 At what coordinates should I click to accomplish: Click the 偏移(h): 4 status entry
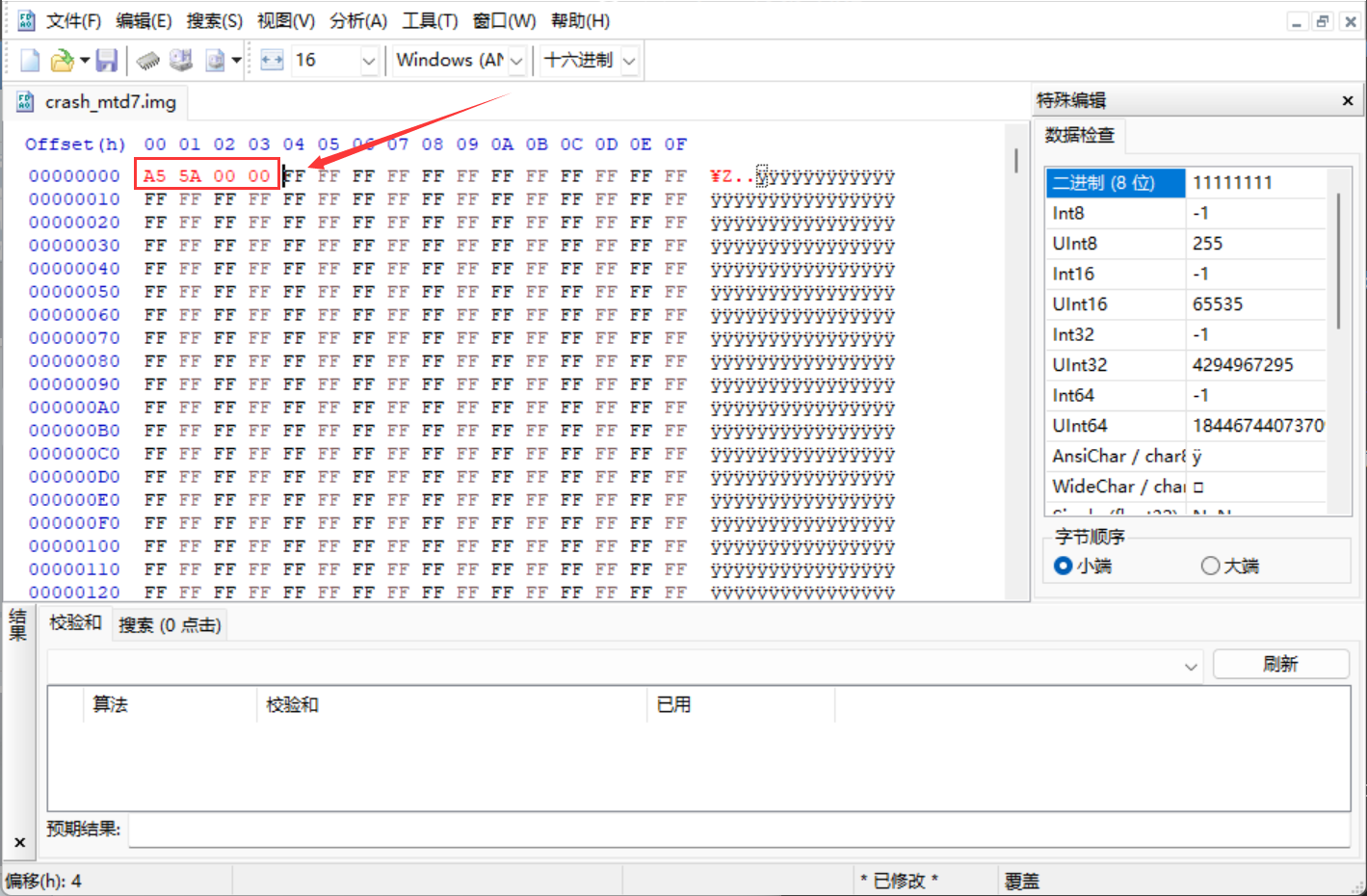[x=43, y=881]
